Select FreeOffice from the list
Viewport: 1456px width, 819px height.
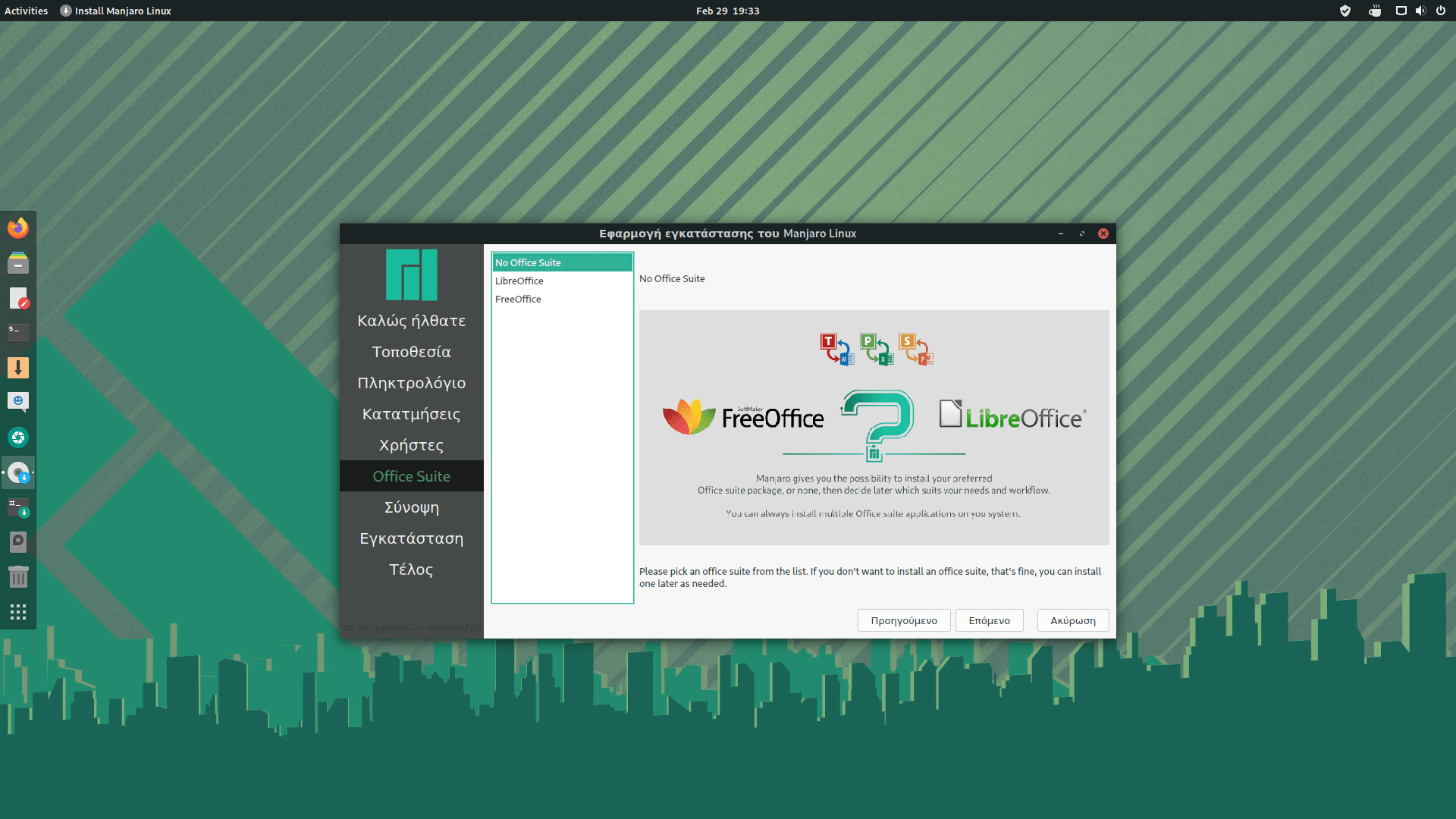[x=518, y=299]
